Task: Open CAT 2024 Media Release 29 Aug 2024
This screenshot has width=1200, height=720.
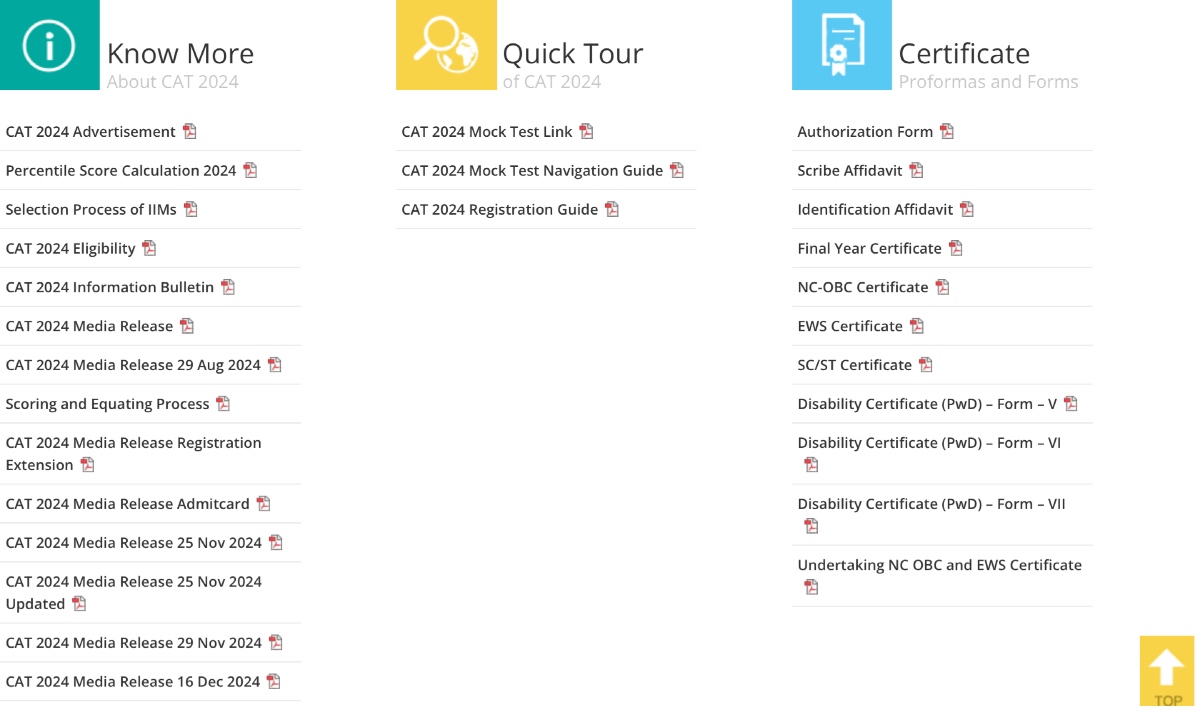Action: click(133, 366)
